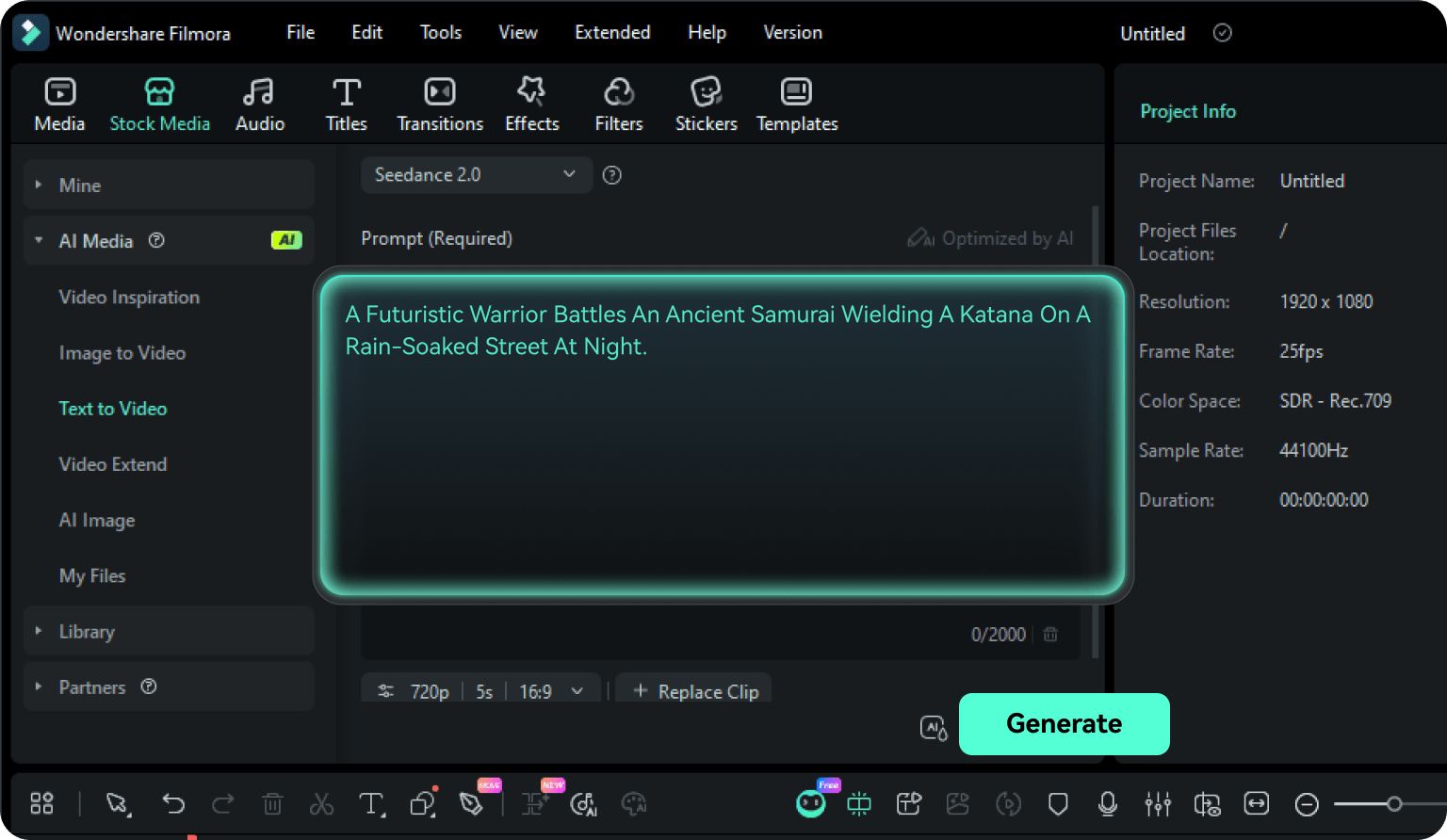Toggle Optimized by AI
This screenshot has width=1447, height=840.
pyautogui.click(x=990, y=238)
